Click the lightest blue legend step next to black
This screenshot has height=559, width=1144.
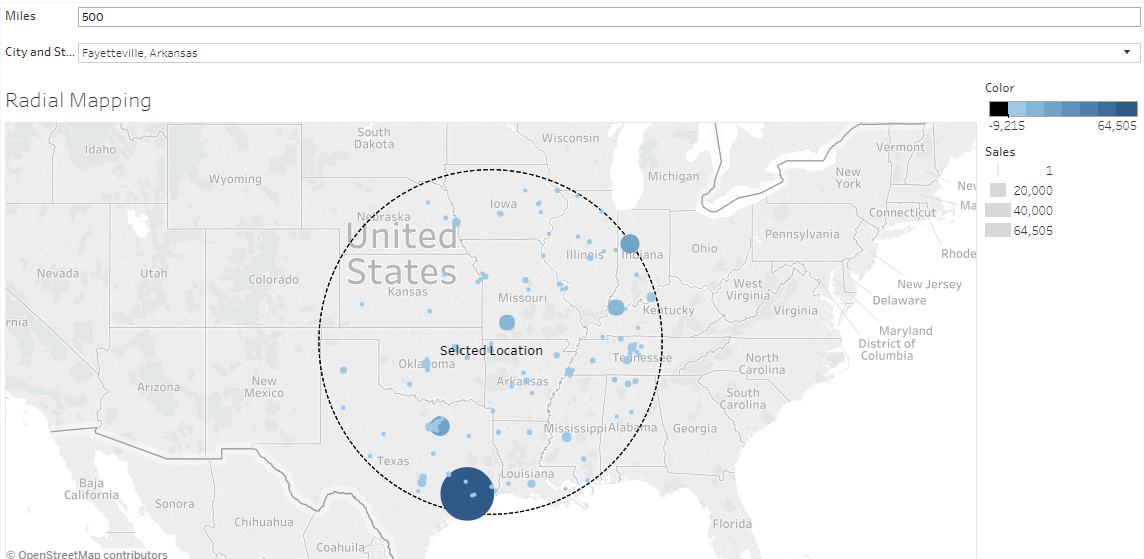(x=1017, y=109)
